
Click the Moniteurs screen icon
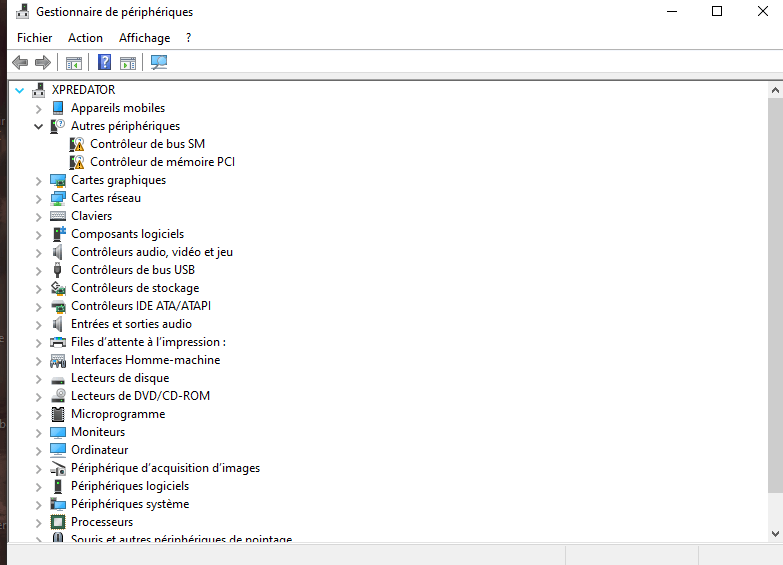click(x=58, y=432)
